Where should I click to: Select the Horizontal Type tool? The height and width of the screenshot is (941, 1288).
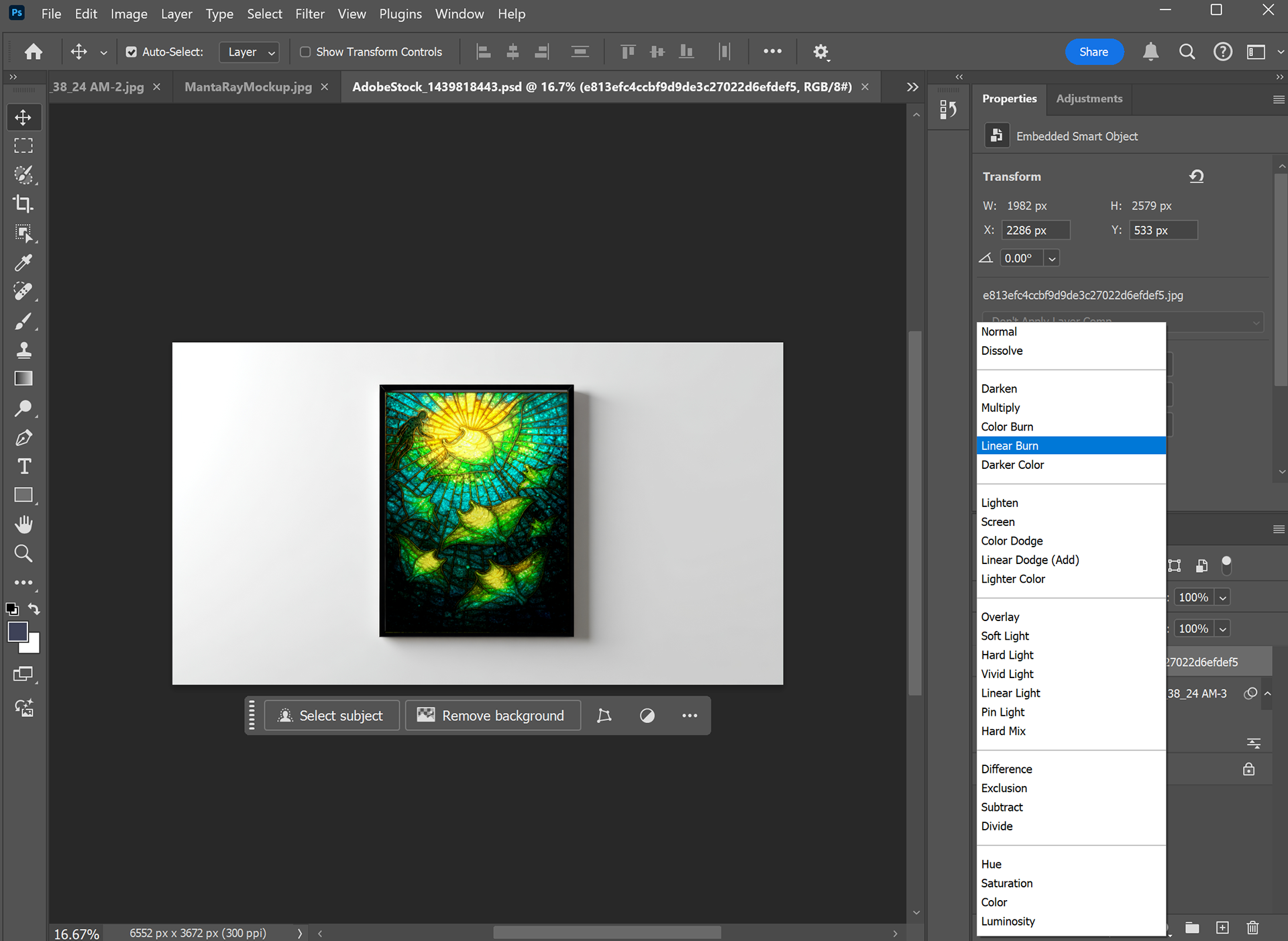tap(23, 467)
